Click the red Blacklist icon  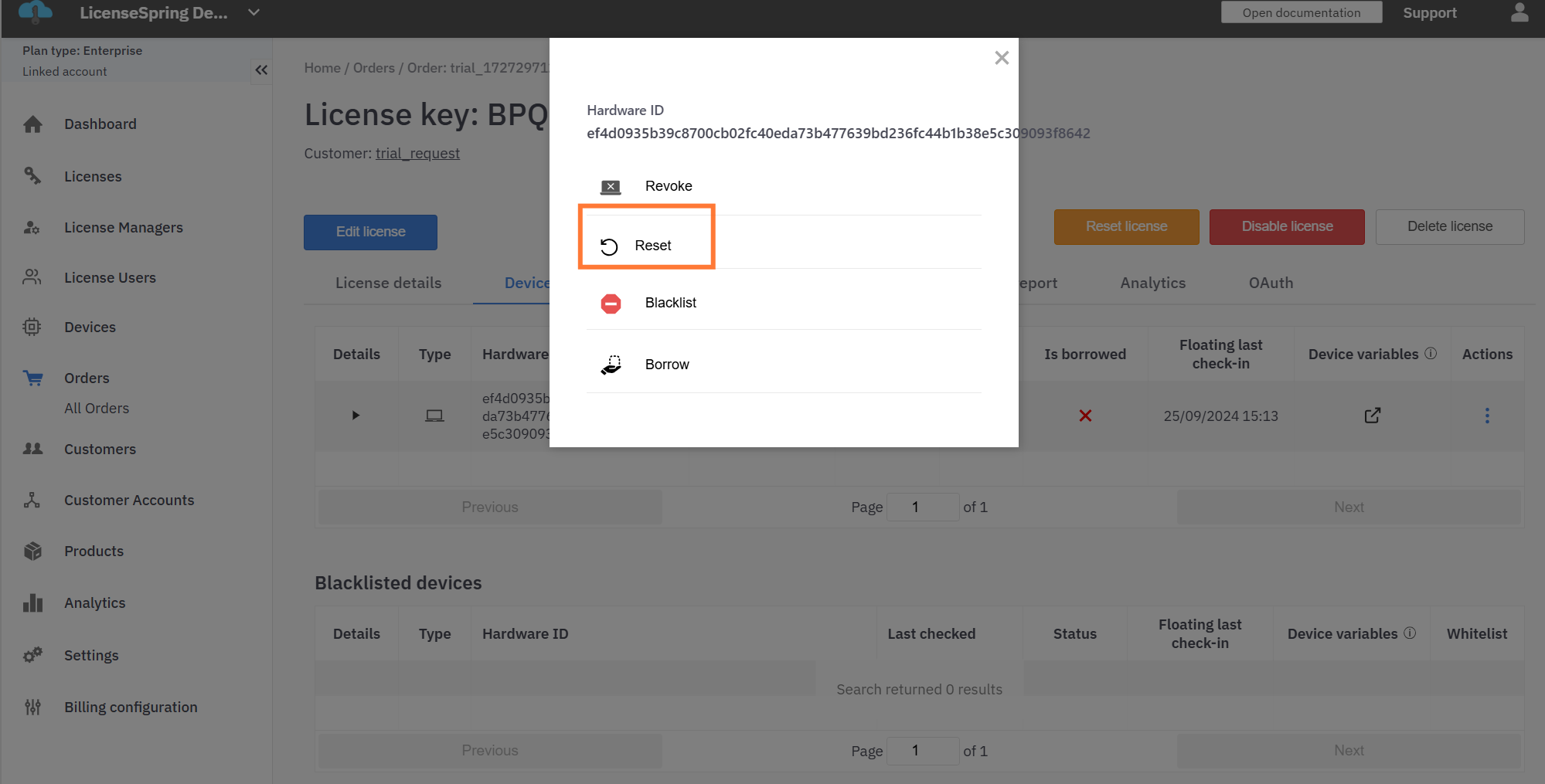tap(611, 304)
